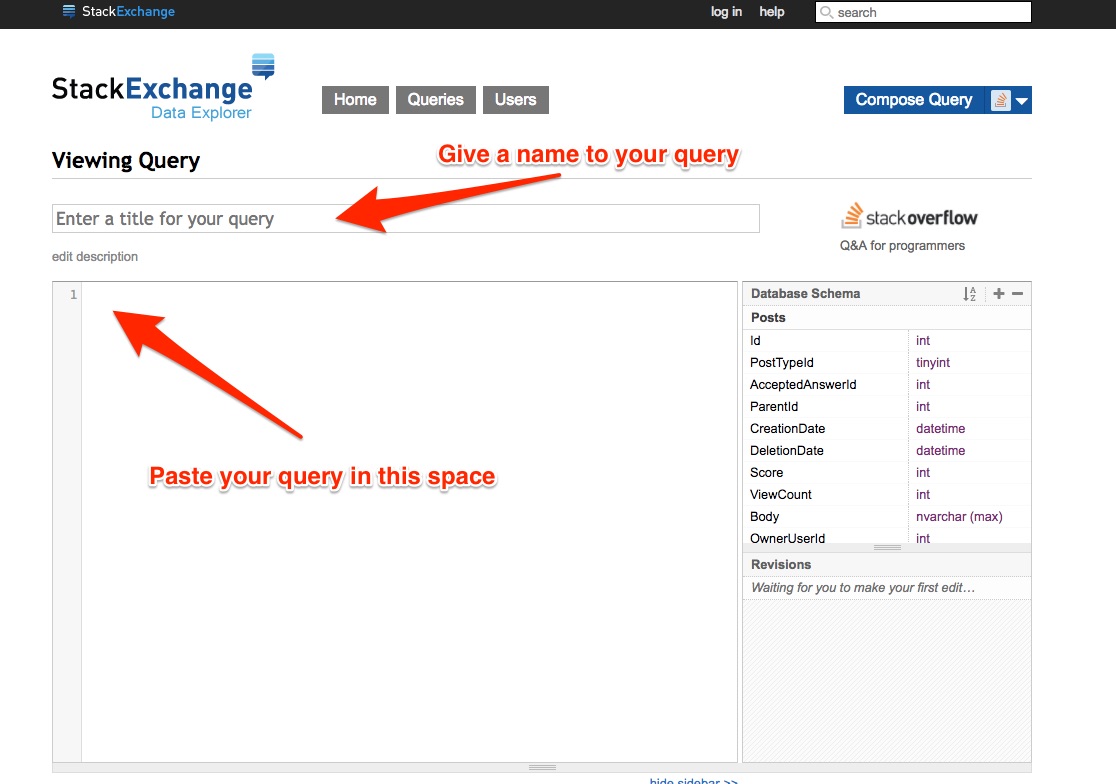
Task: Go to the Home tab
Action: (x=355, y=100)
